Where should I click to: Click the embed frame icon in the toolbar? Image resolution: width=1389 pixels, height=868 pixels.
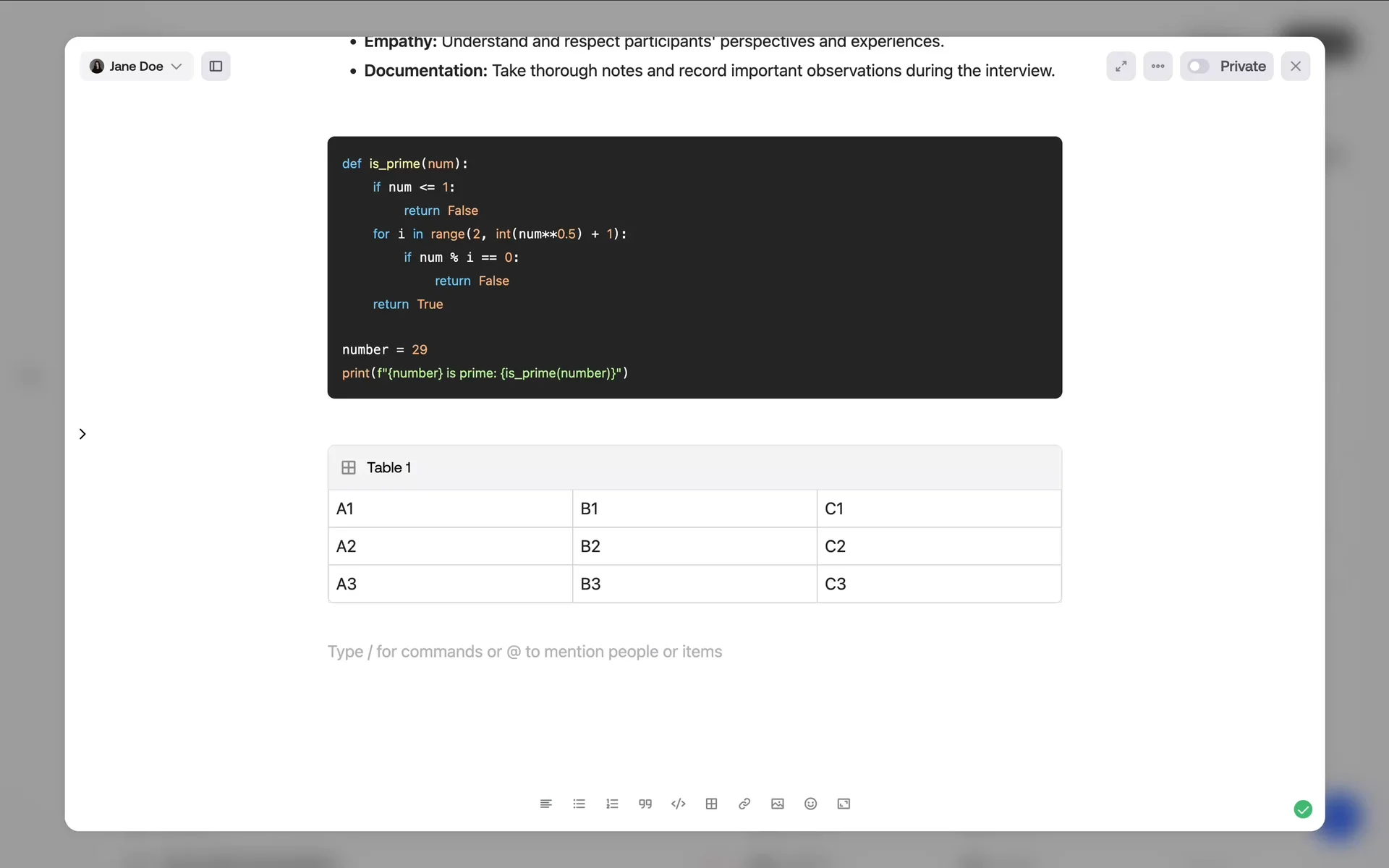tap(844, 804)
